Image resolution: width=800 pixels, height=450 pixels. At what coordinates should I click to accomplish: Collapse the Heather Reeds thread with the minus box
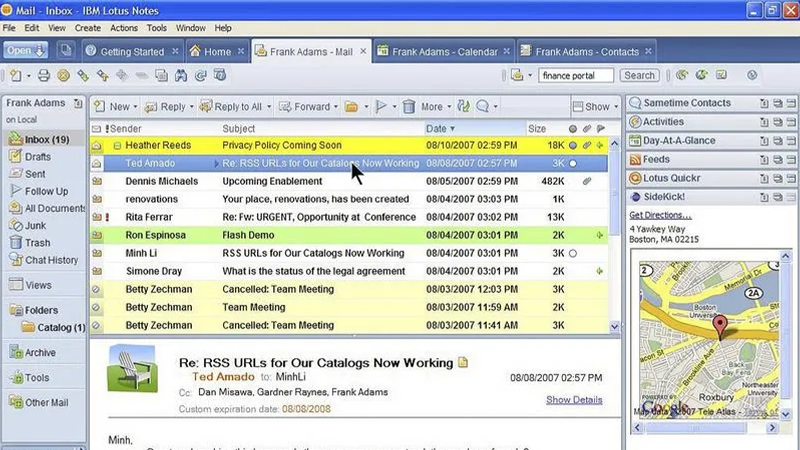(117, 146)
